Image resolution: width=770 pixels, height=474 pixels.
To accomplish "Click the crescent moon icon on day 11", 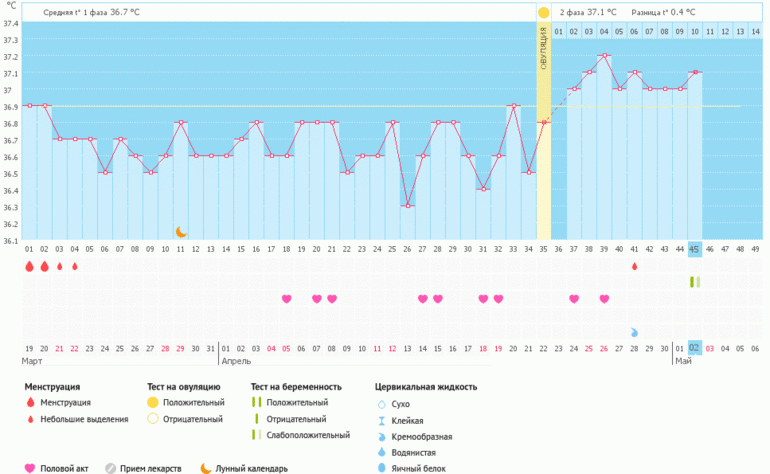I will (181, 232).
